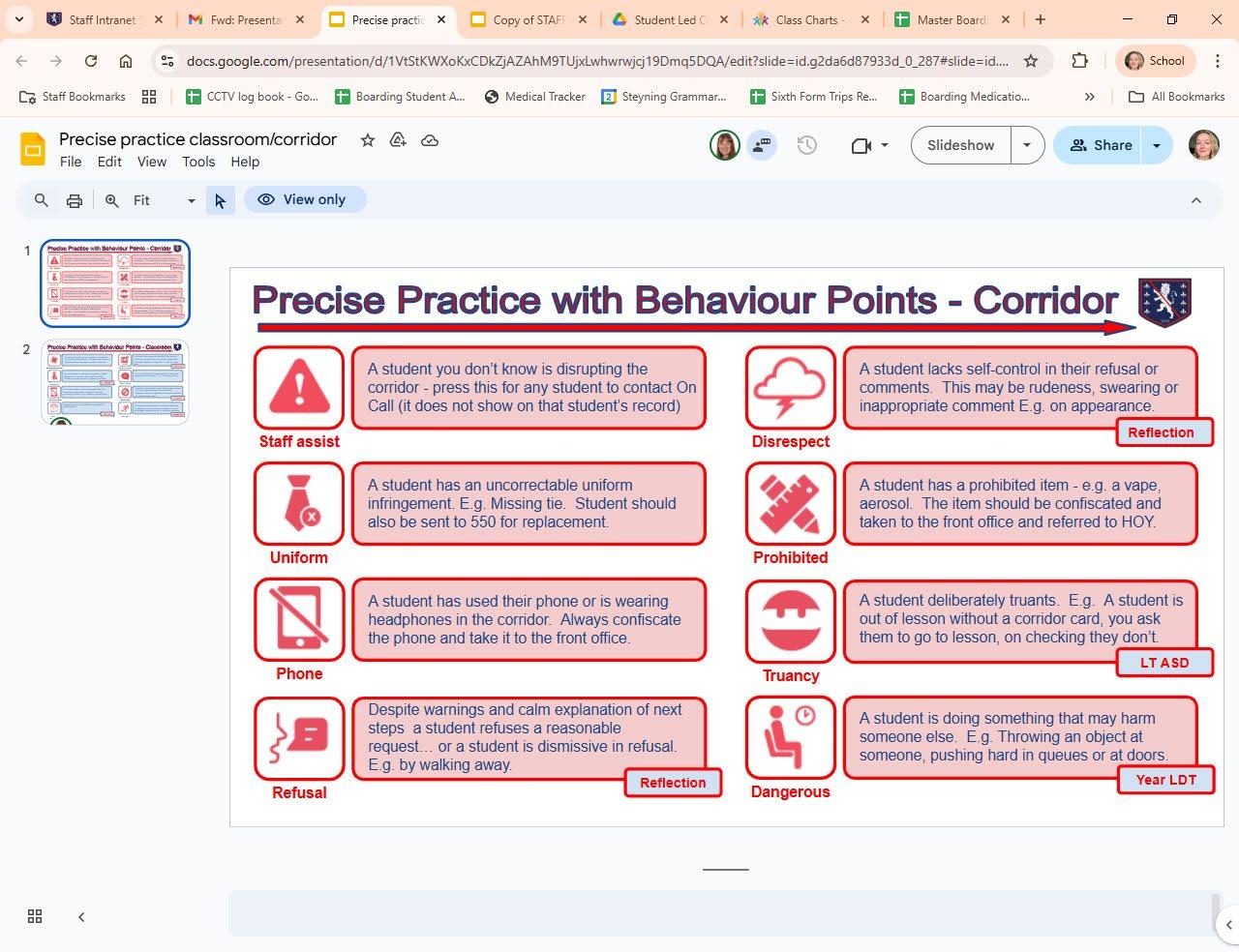Viewport: 1239px width, 952px height.
Task: Open the File menu
Action: tap(71, 162)
